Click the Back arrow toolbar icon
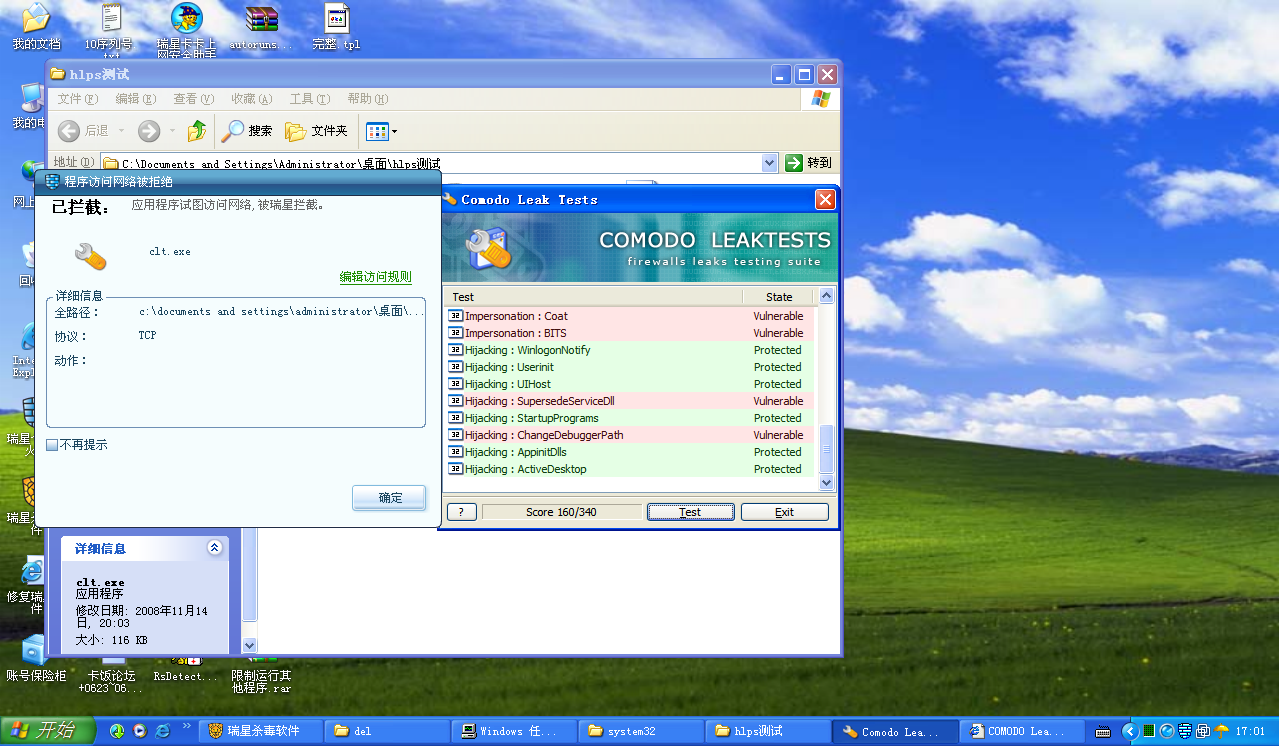 click(x=69, y=131)
